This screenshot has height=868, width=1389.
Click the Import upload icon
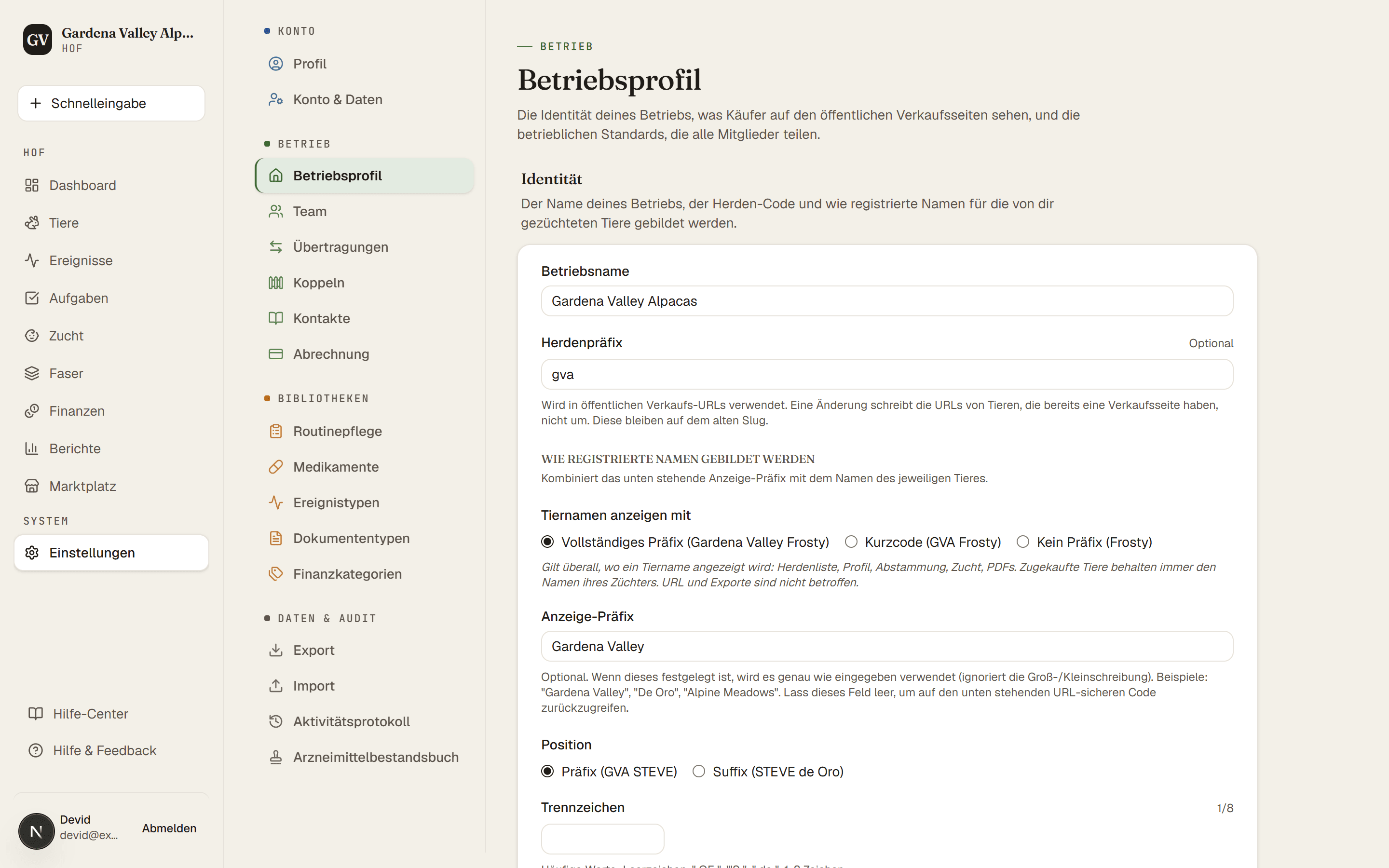coord(275,685)
